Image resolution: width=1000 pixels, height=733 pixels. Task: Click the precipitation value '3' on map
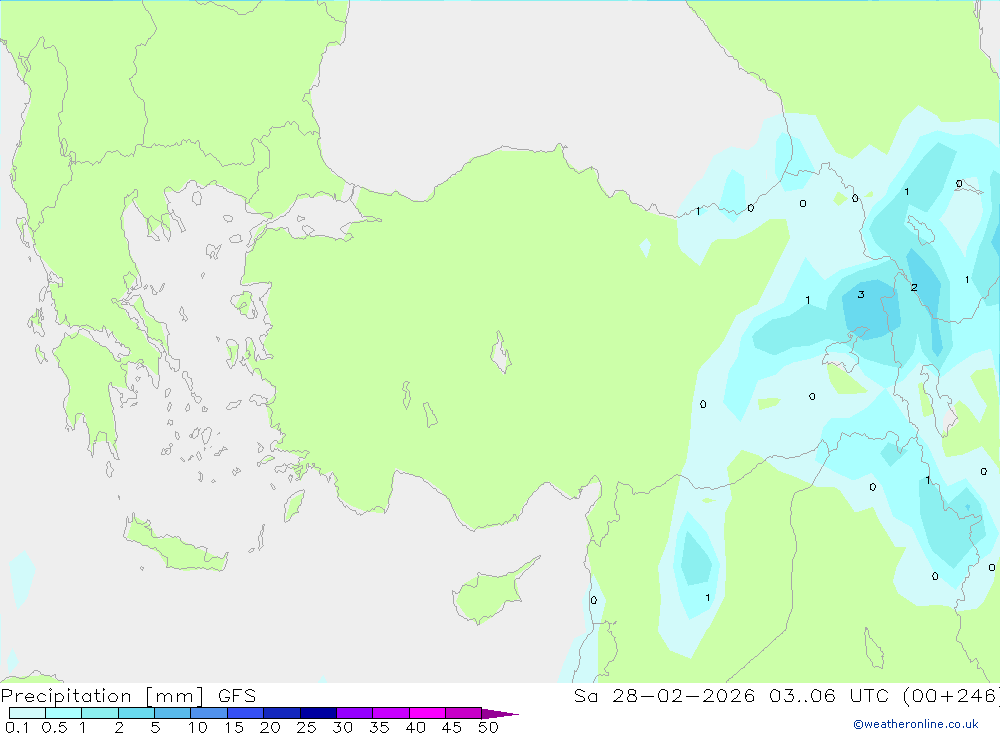pos(861,294)
